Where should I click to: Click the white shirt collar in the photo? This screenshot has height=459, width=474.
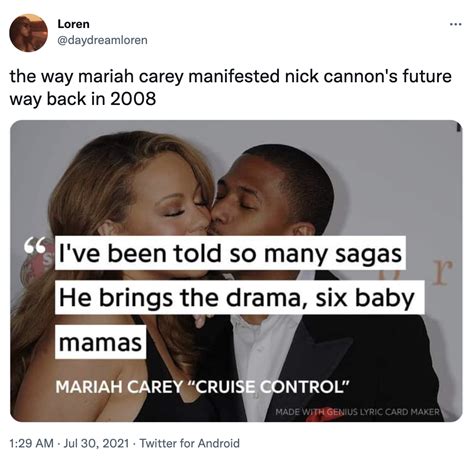pos(253,323)
